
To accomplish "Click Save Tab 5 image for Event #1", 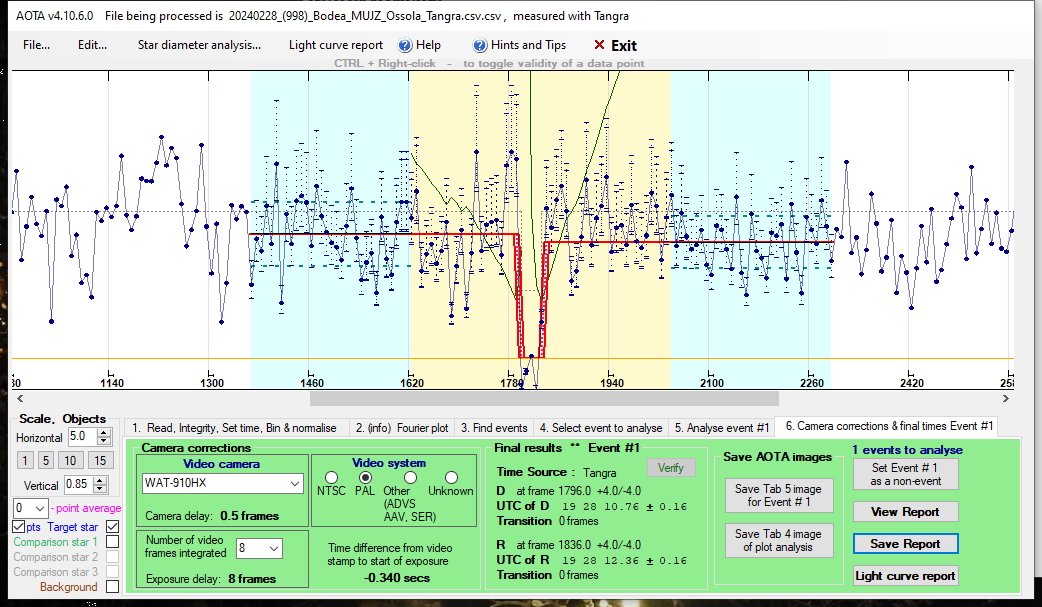I will 779,495.
